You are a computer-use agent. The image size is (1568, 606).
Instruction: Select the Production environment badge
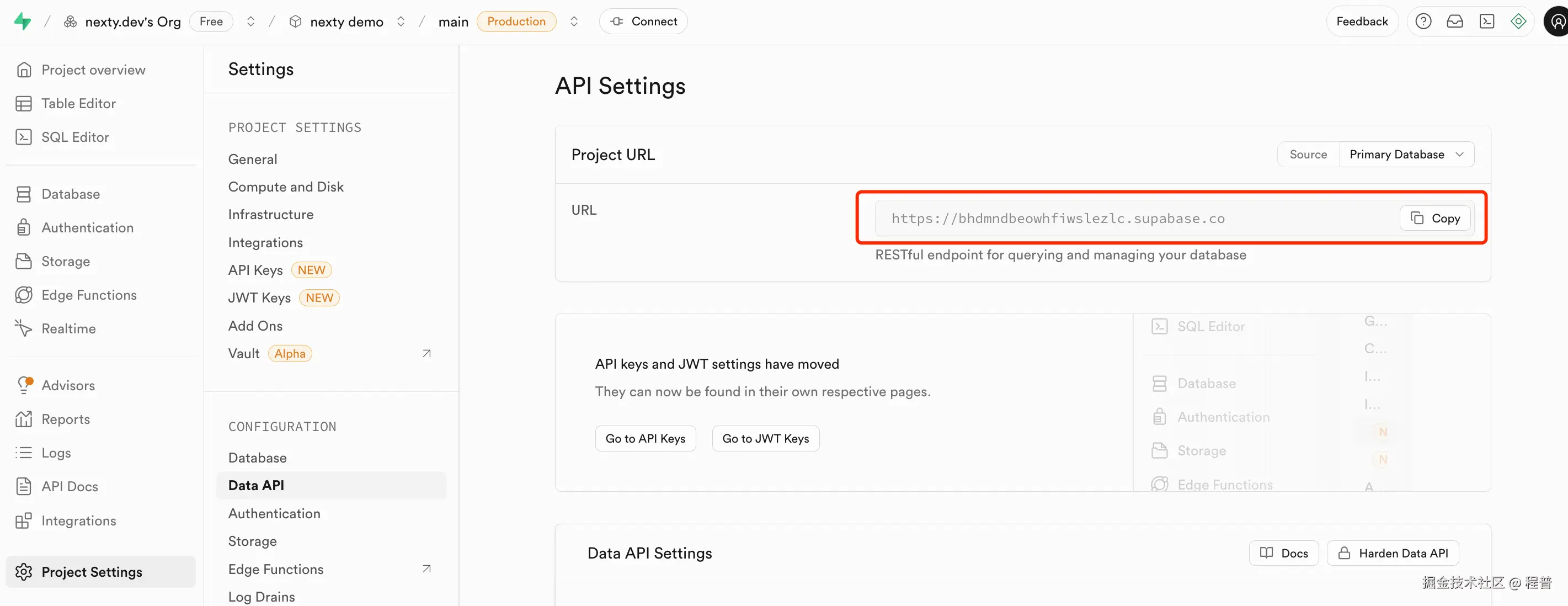pos(516,21)
